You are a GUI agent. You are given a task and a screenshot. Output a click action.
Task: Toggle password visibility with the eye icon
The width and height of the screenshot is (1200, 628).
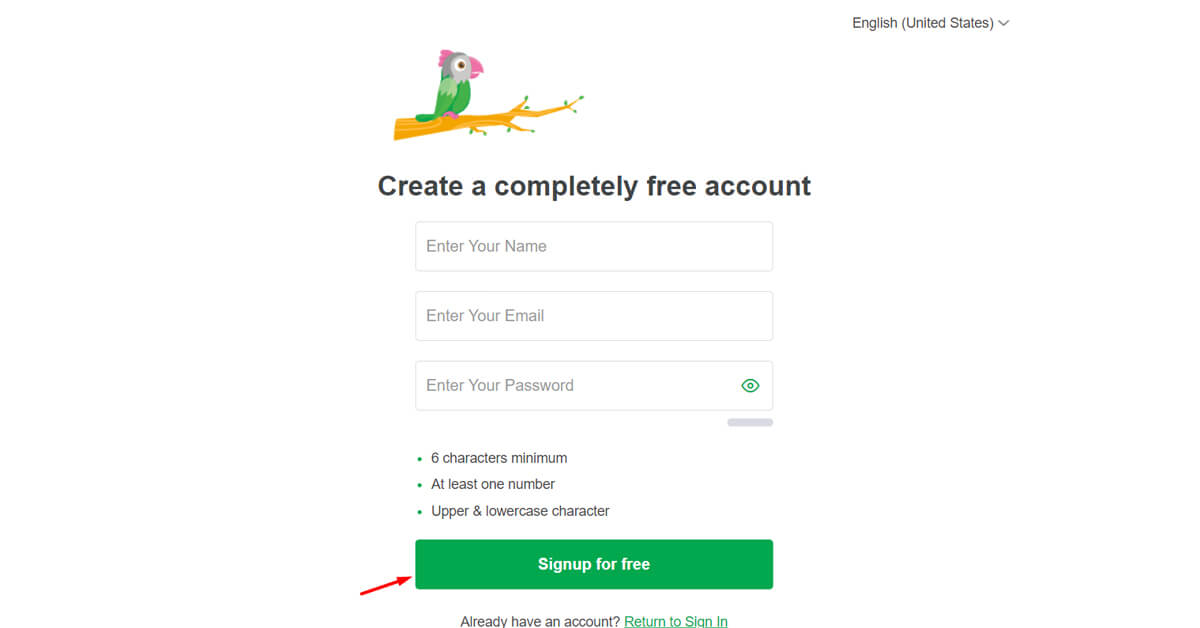[x=750, y=386]
